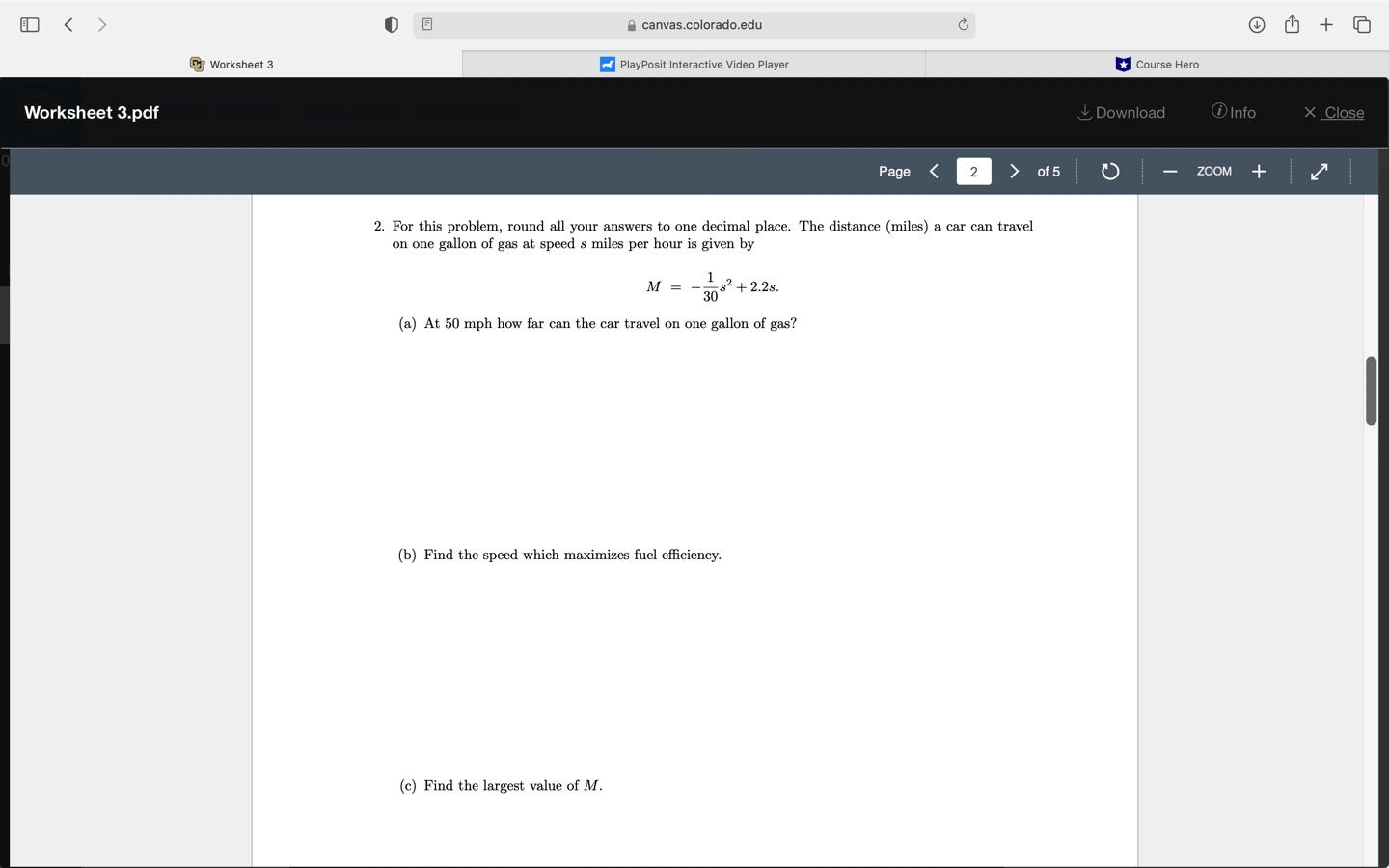This screenshot has width=1389, height=868.
Task: Click the privacy shield icon beside address bar
Action: (x=391, y=24)
